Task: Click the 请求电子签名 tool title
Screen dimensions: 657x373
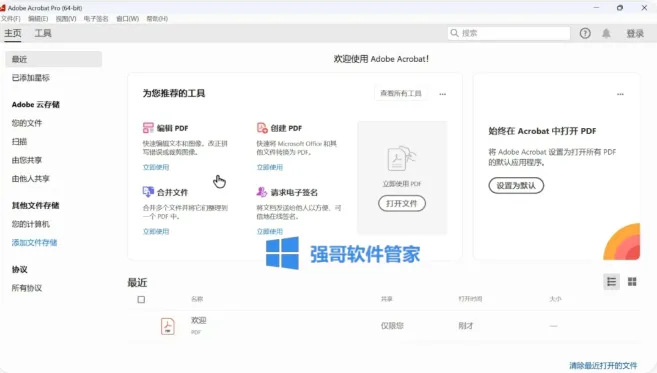Action: 294,192
